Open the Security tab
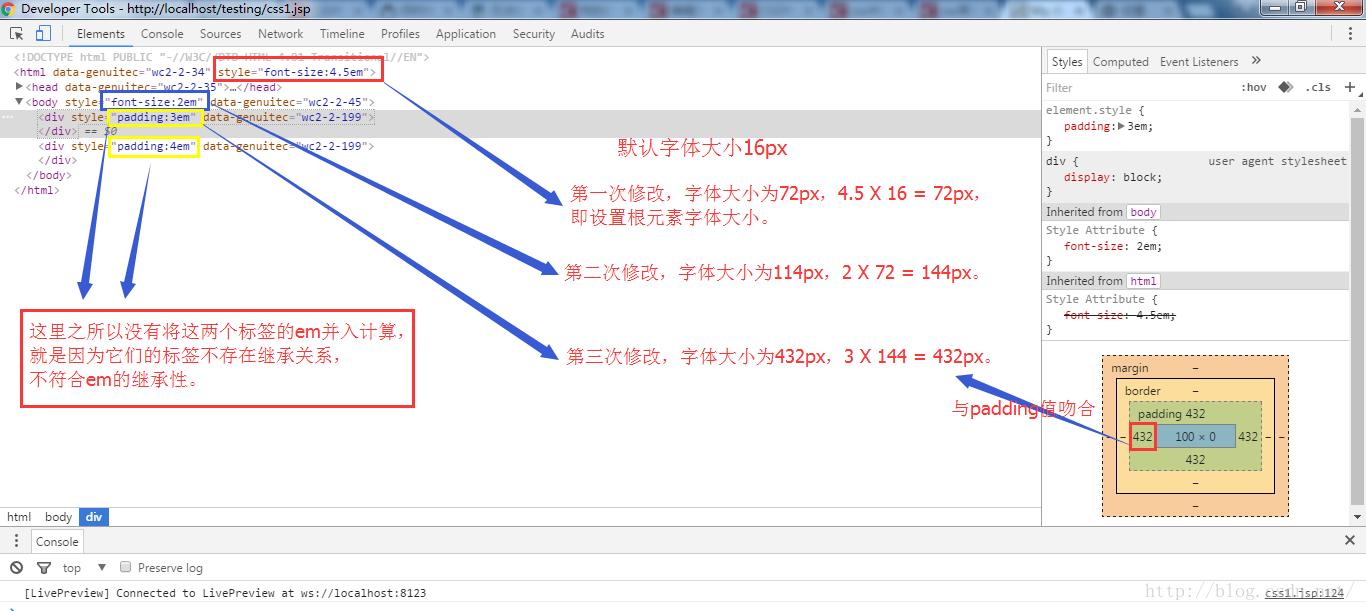Viewport: 1366px width, 611px height. [x=534, y=33]
